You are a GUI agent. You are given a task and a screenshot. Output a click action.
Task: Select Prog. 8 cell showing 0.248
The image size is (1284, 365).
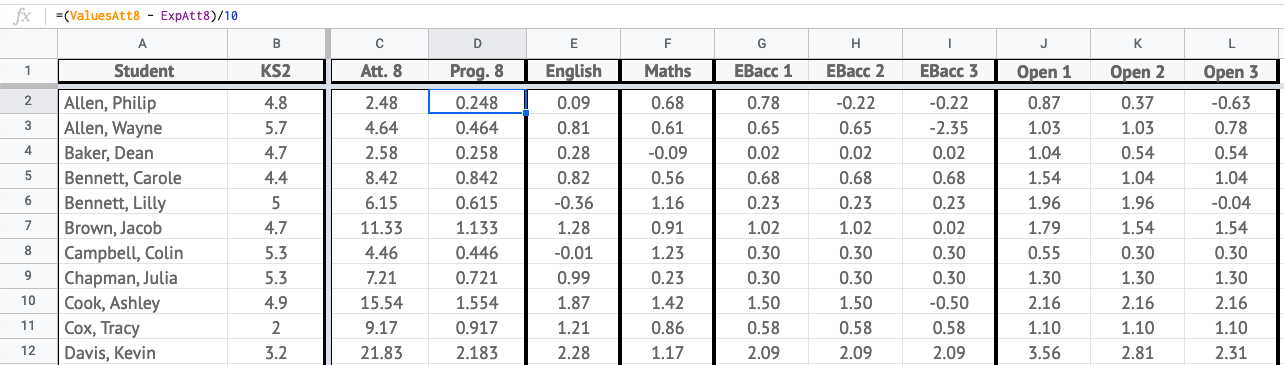click(x=477, y=103)
